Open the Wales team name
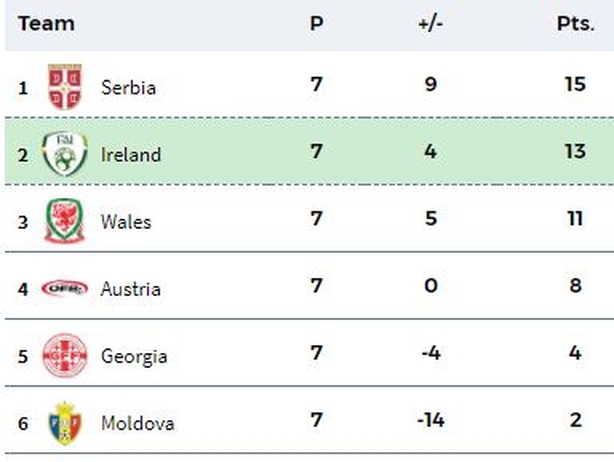This screenshot has width=614, height=462. click(126, 222)
